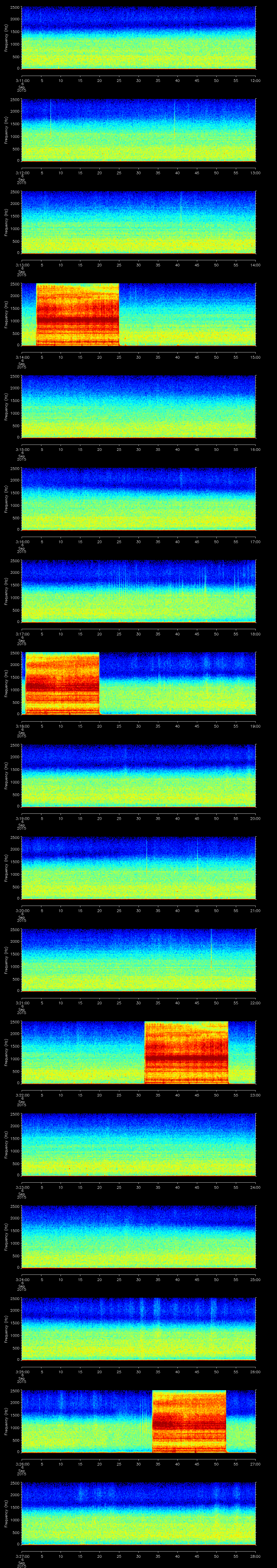Click the red noise burst in 3:18:00 spectrogram
Image resolution: width=277 pixels, height=1568 pixels.
[62, 683]
